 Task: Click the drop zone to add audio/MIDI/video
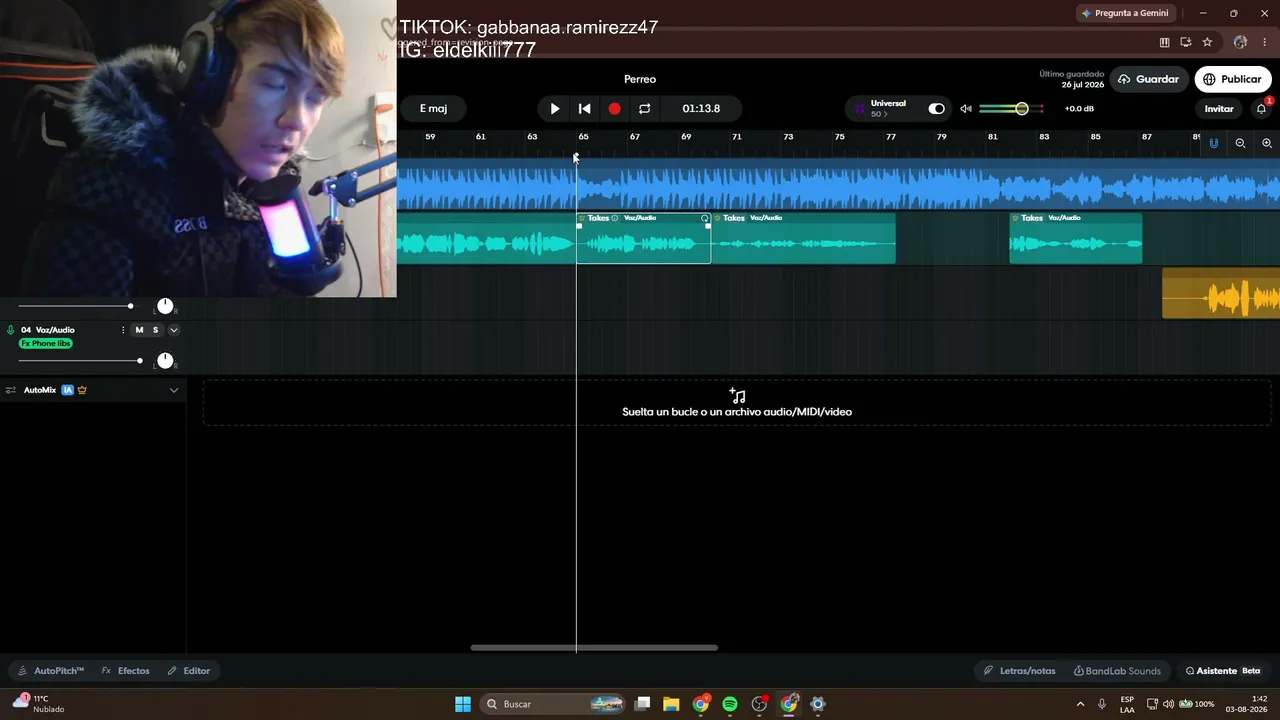click(x=737, y=403)
